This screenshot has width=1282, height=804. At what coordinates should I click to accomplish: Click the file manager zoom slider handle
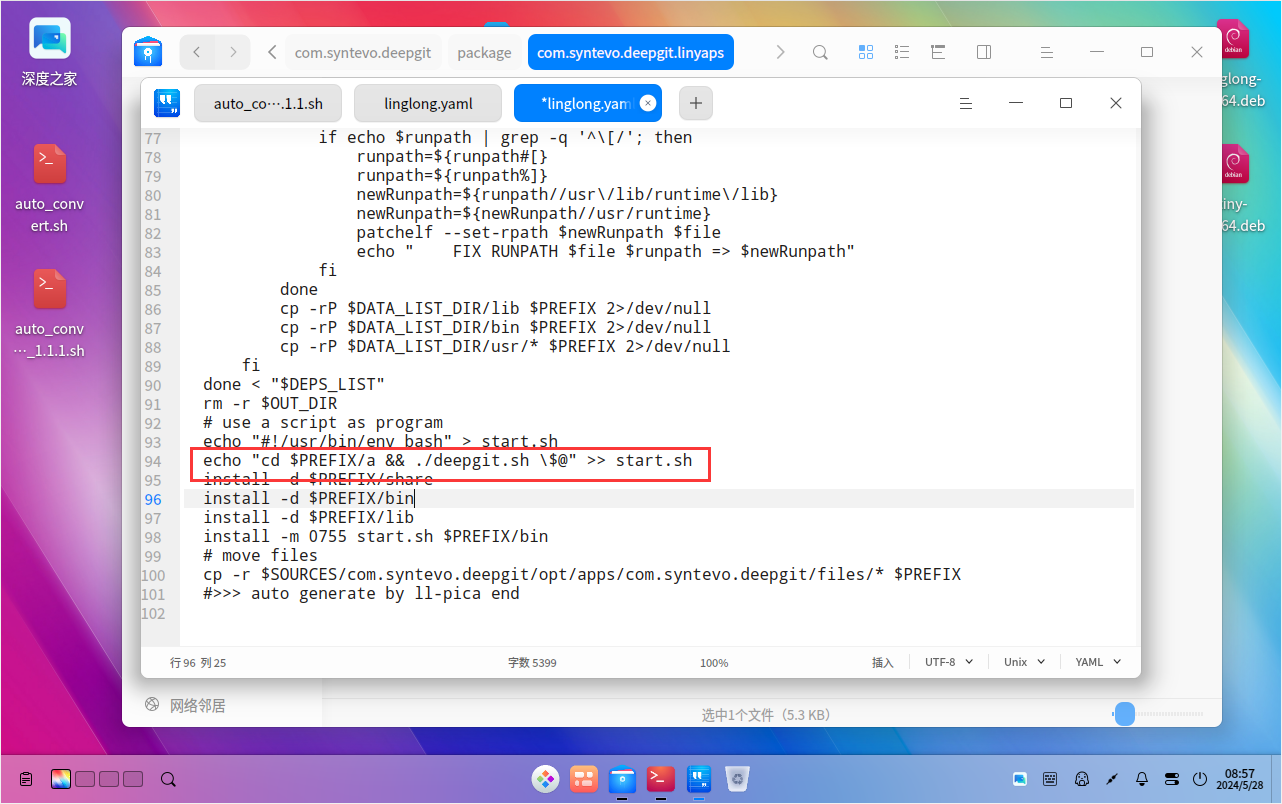point(1125,713)
